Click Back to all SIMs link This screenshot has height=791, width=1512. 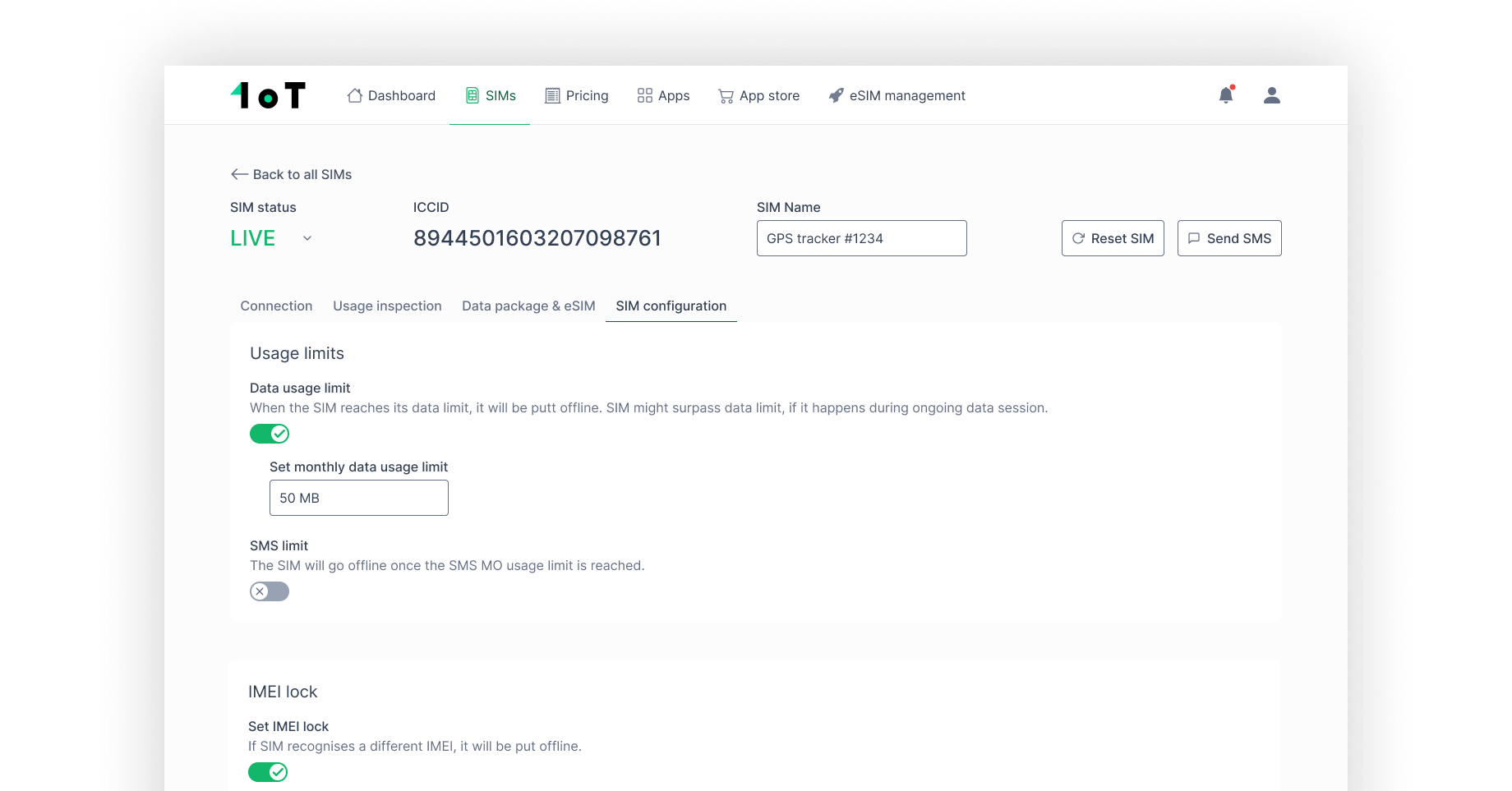point(291,174)
